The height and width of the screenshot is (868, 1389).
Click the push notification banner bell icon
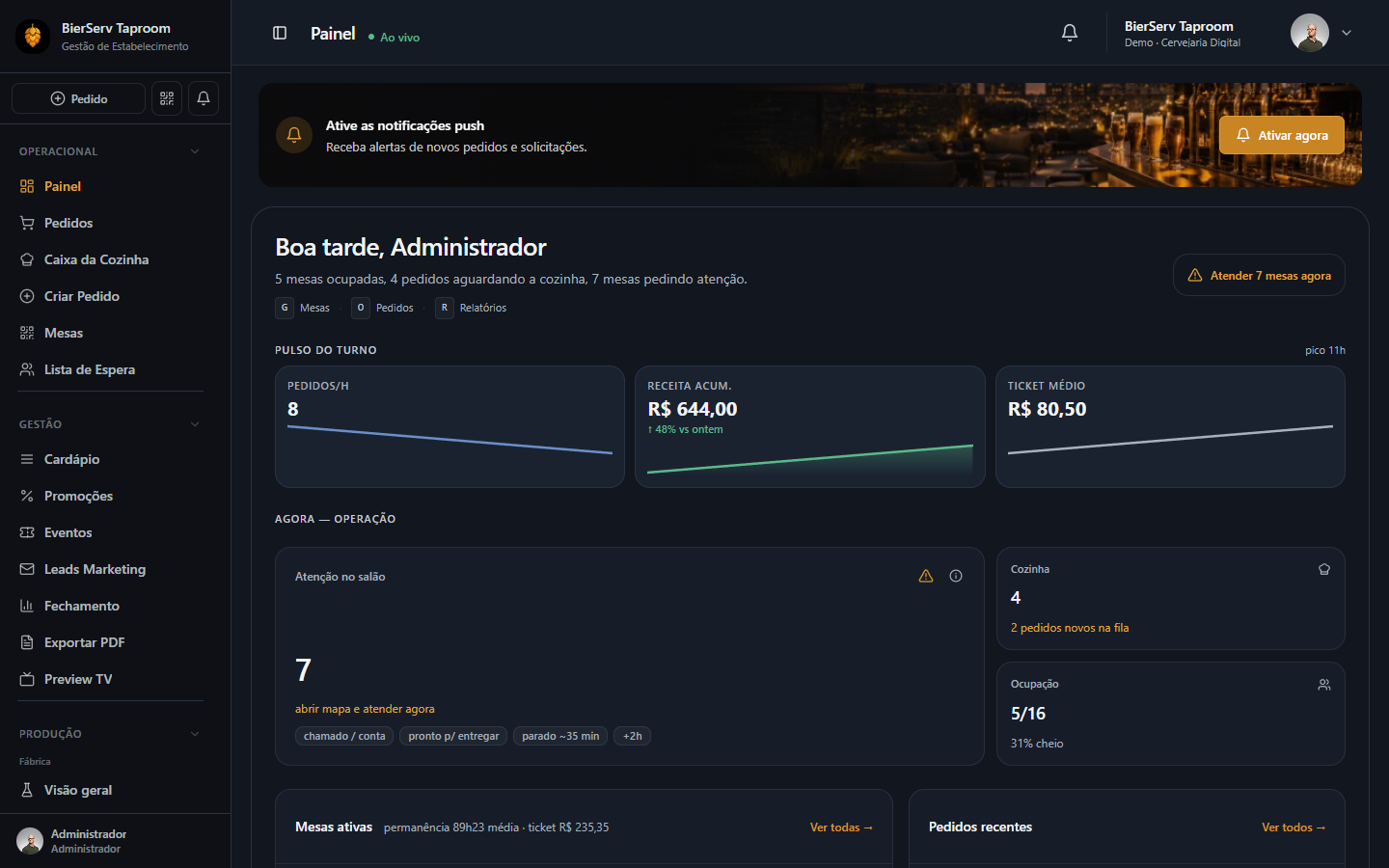click(x=294, y=135)
